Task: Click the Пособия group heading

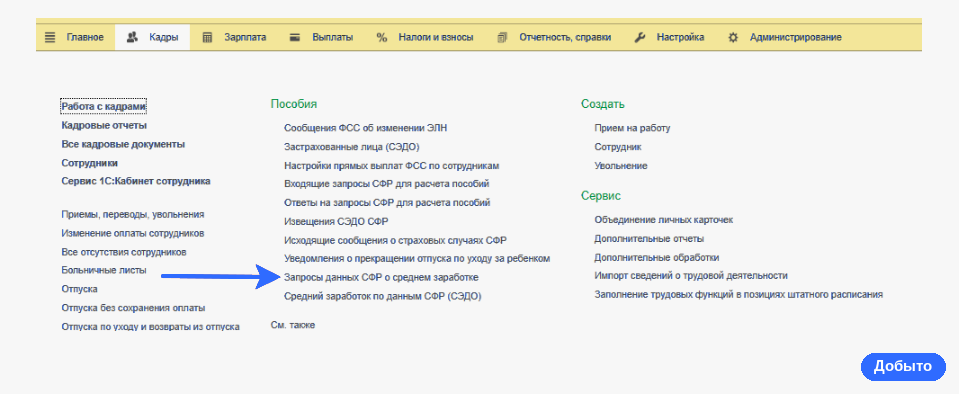Action: click(x=294, y=104)
